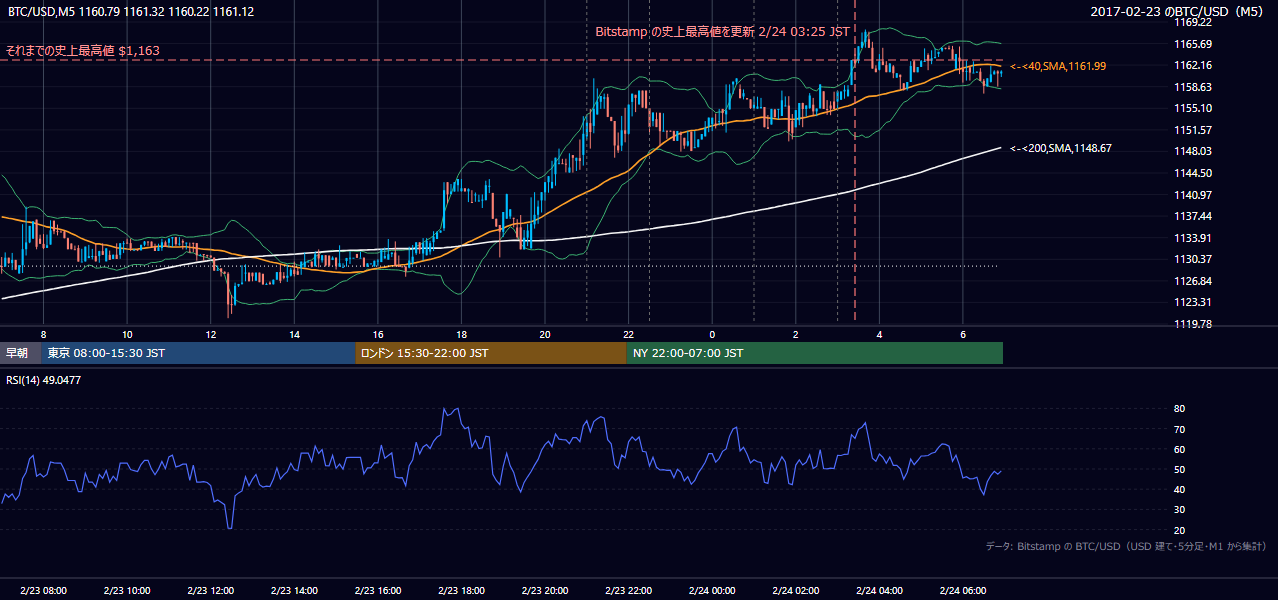Viewport: 1278px width, 600px height.
Task: Select the "早朝" session block
Action: 20,353
